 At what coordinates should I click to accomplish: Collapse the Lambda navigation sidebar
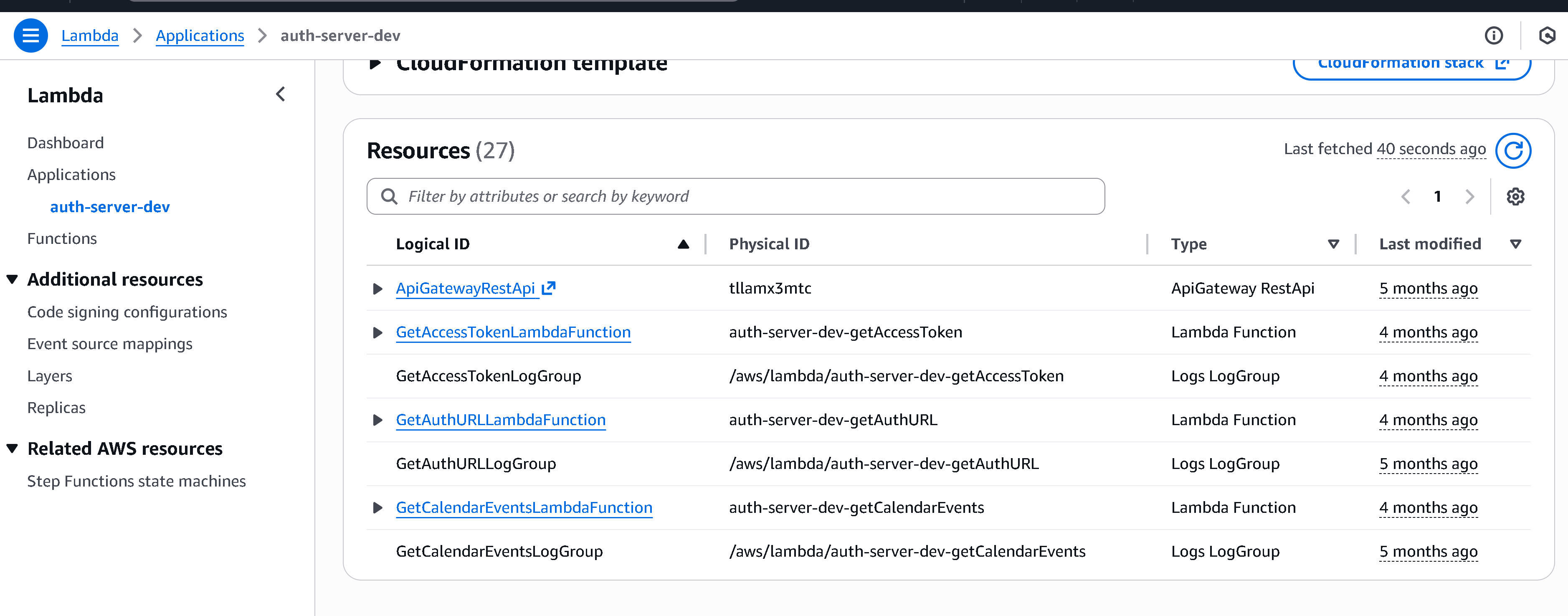point(281,94)
